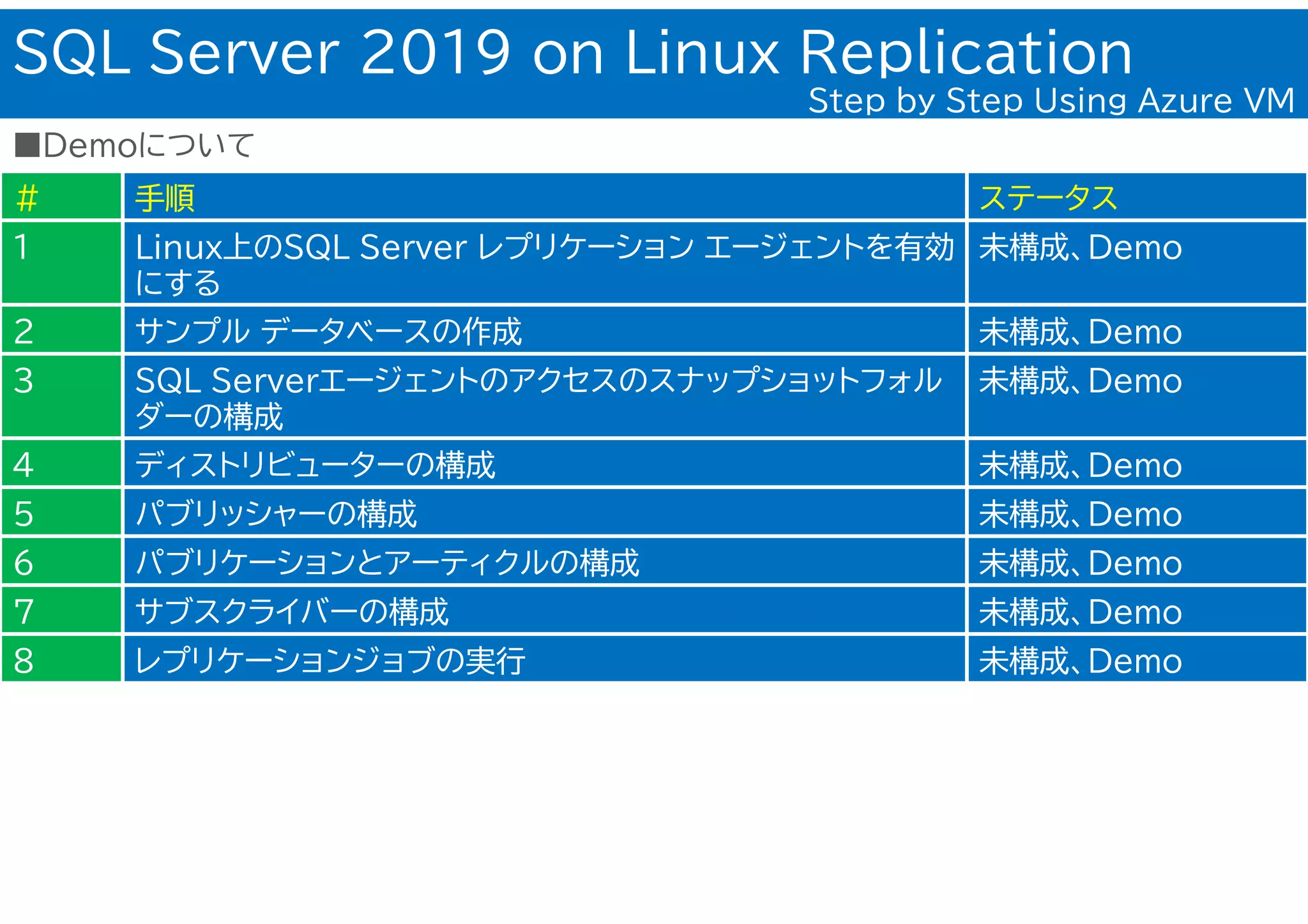Click step about スナップショットフォルダーの構成

pos(544,396)
